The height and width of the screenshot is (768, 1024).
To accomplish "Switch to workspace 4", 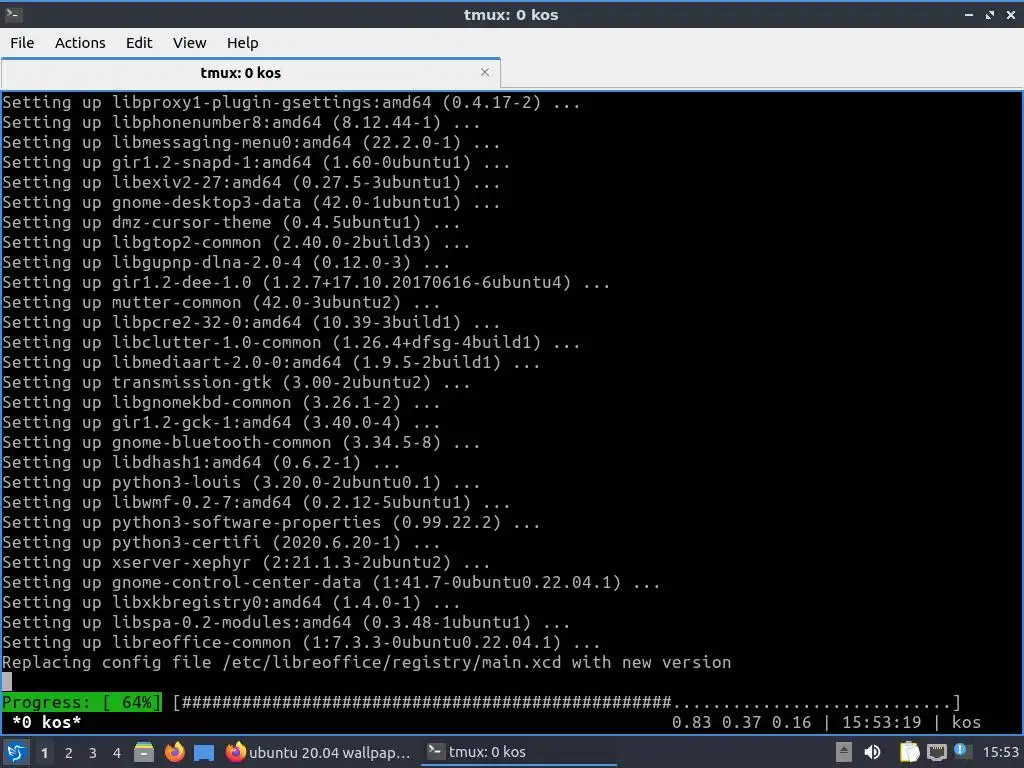I will 117,753.
